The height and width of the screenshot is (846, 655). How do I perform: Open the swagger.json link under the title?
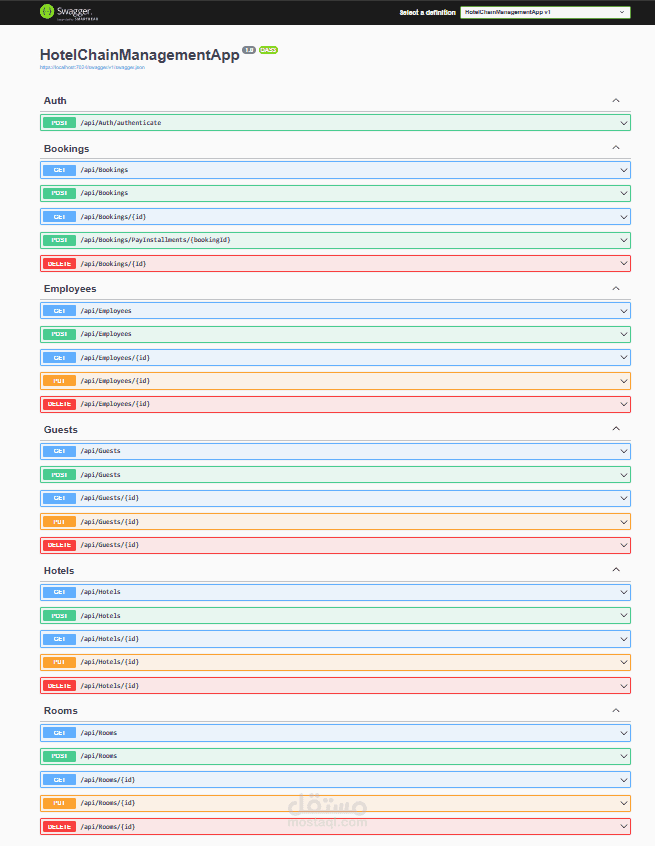pos(92,67)
